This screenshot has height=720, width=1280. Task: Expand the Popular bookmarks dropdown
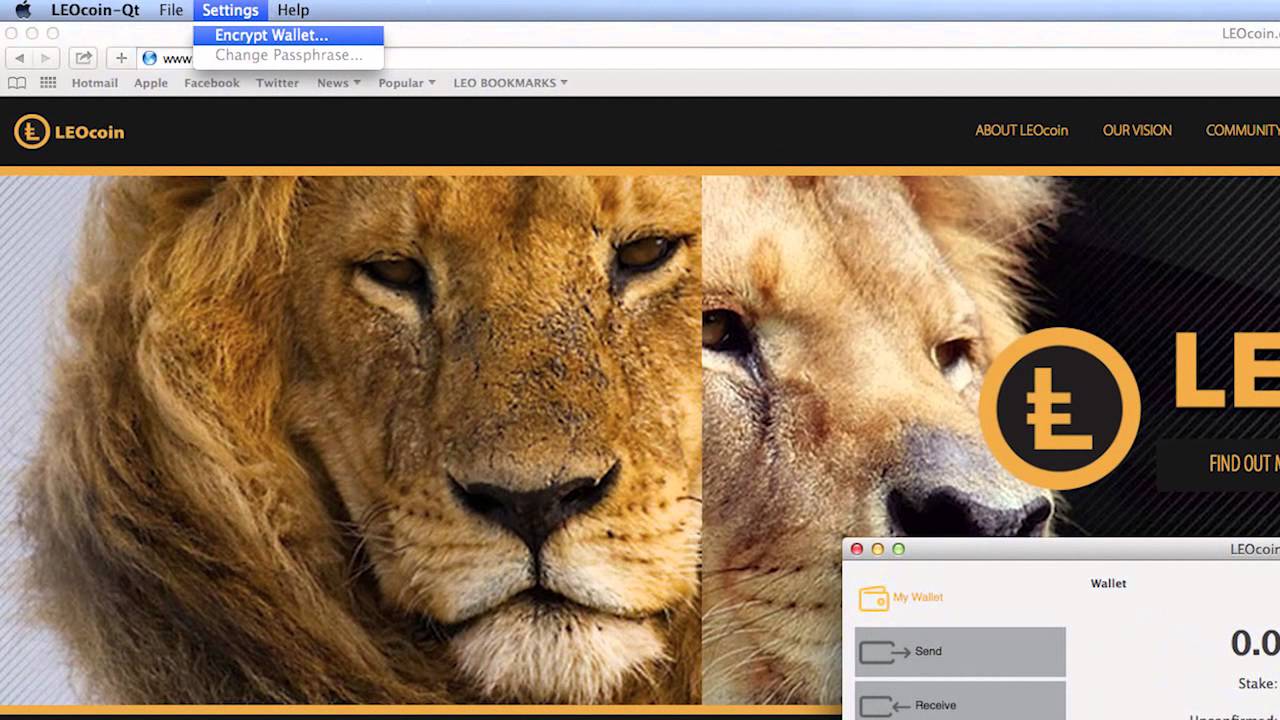pyautogui.click(x=407, y=83)
